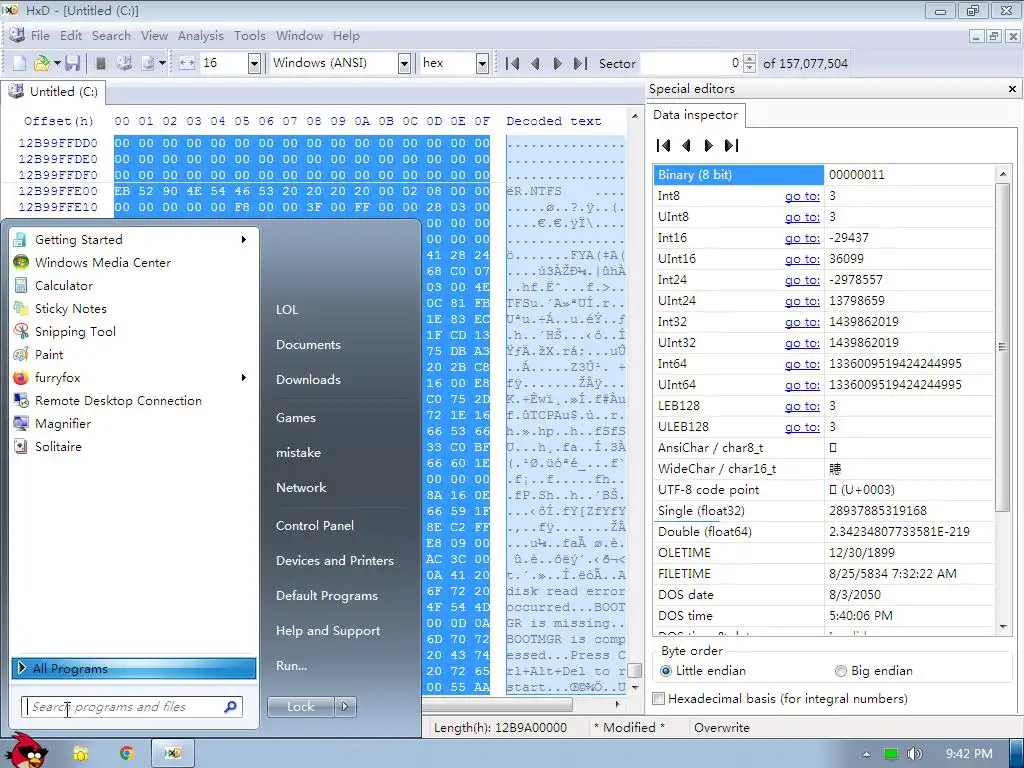This screenshot has width=1024, height=768.
Task: Open the shutdown options arrow beside Lock
Action: pyautogui.click(x=345, y=707)
